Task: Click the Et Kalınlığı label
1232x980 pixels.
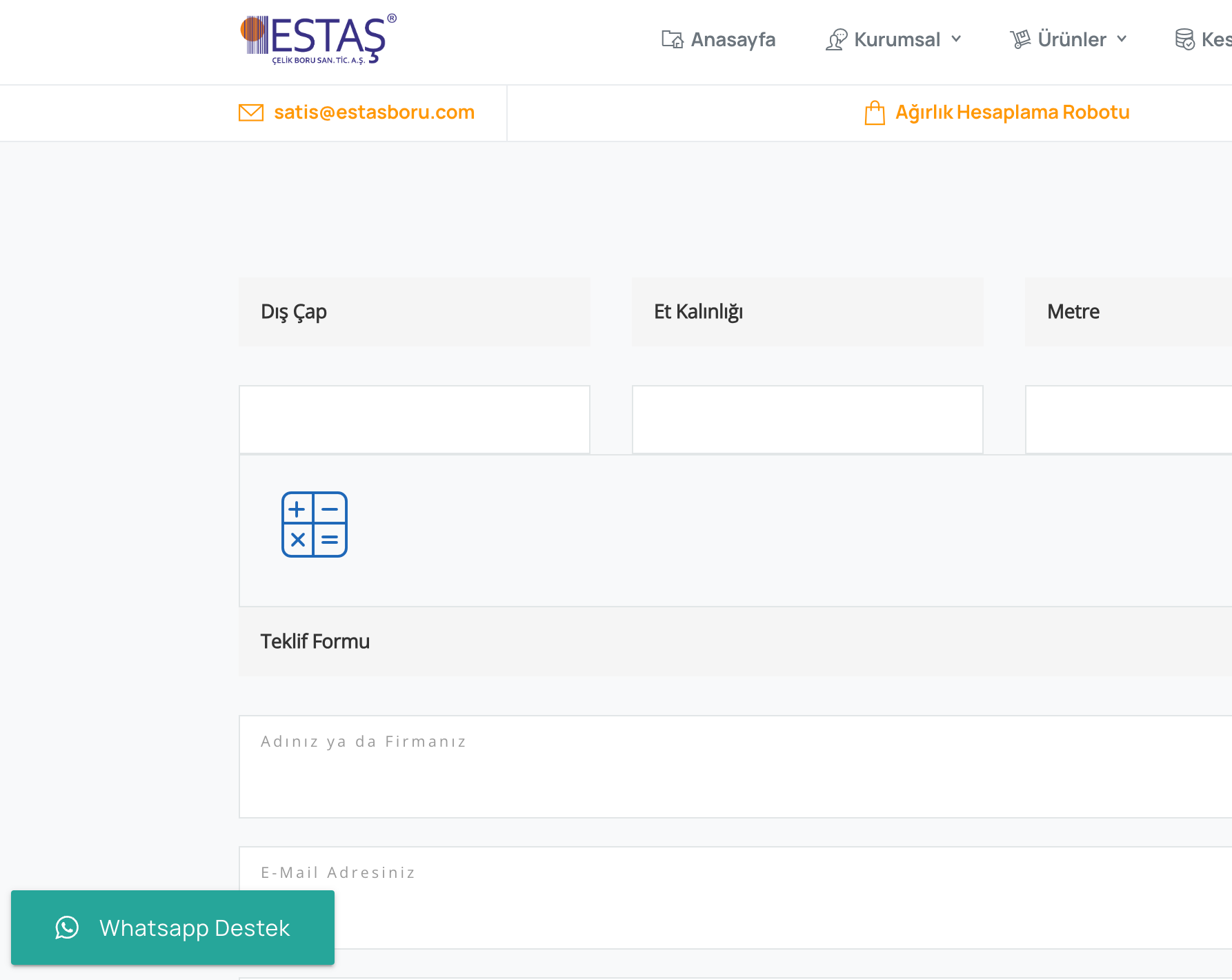Action: point(698,312)
